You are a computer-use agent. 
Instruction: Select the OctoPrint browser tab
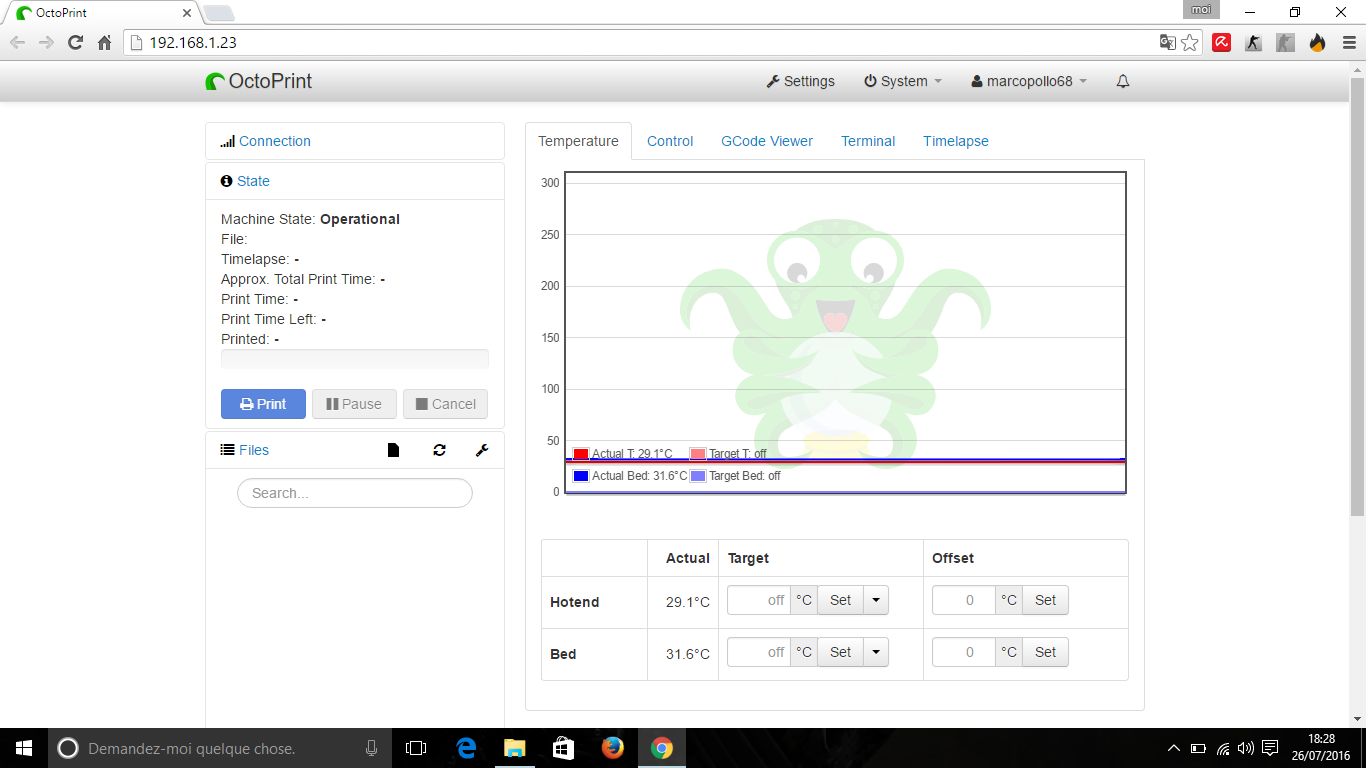coord(102,13)
